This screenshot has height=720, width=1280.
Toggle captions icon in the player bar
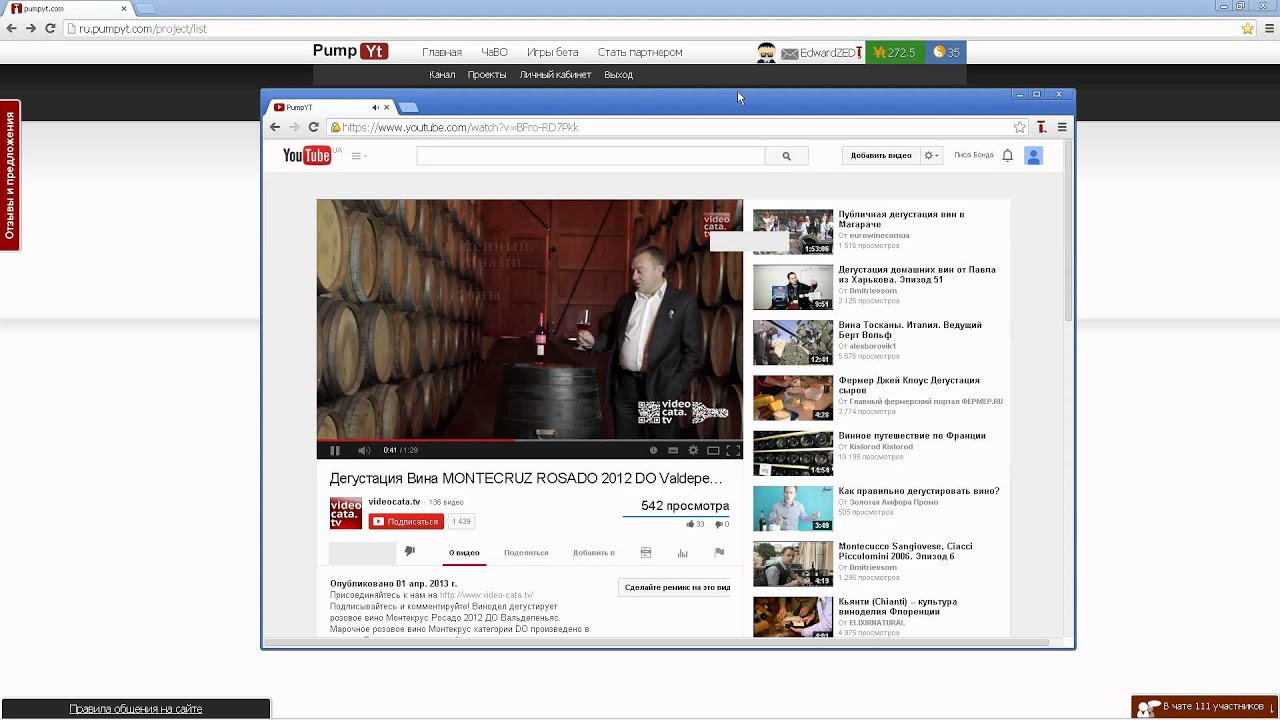tap(673, 450)
